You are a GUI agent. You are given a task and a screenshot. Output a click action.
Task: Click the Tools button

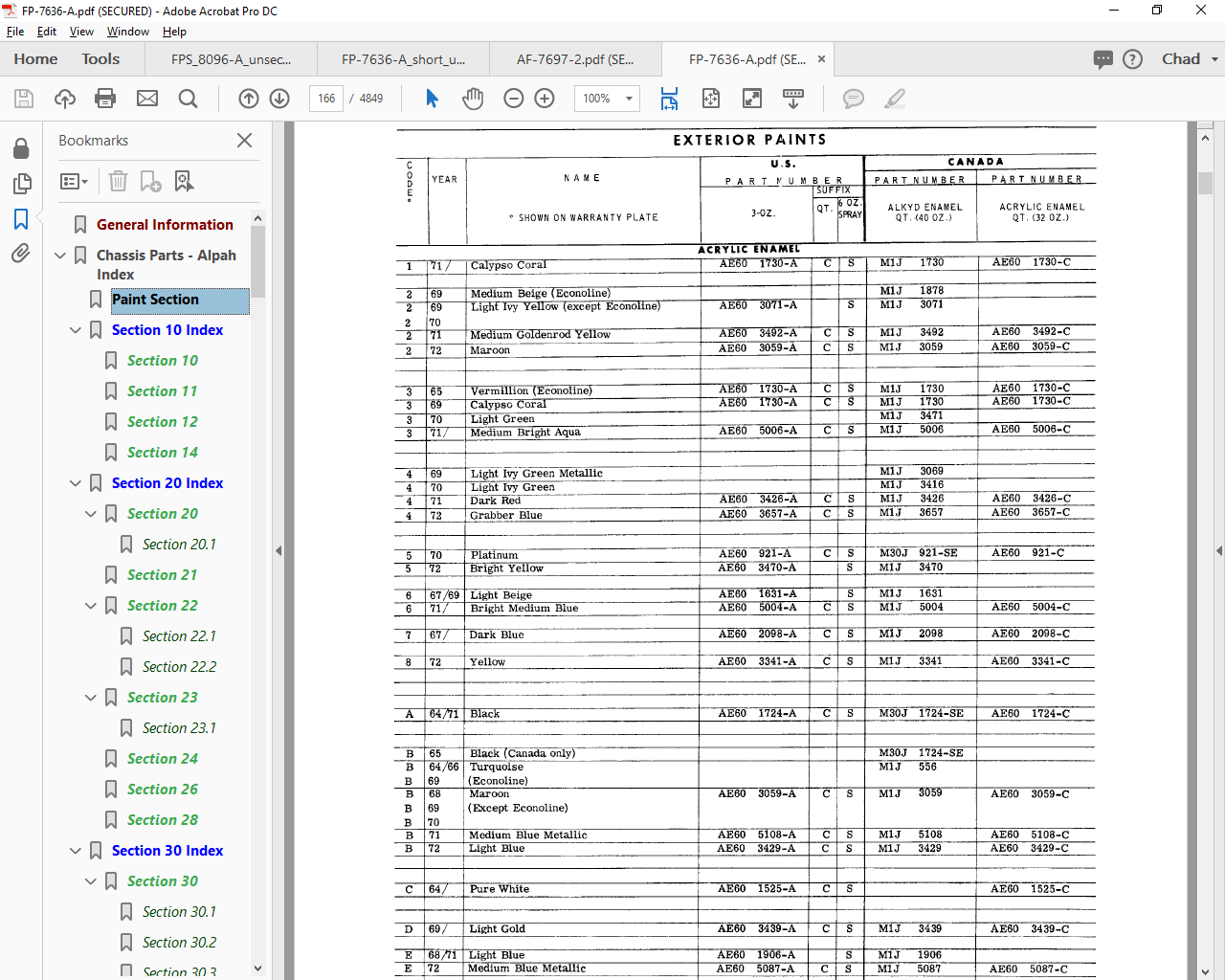coord(100,59)
